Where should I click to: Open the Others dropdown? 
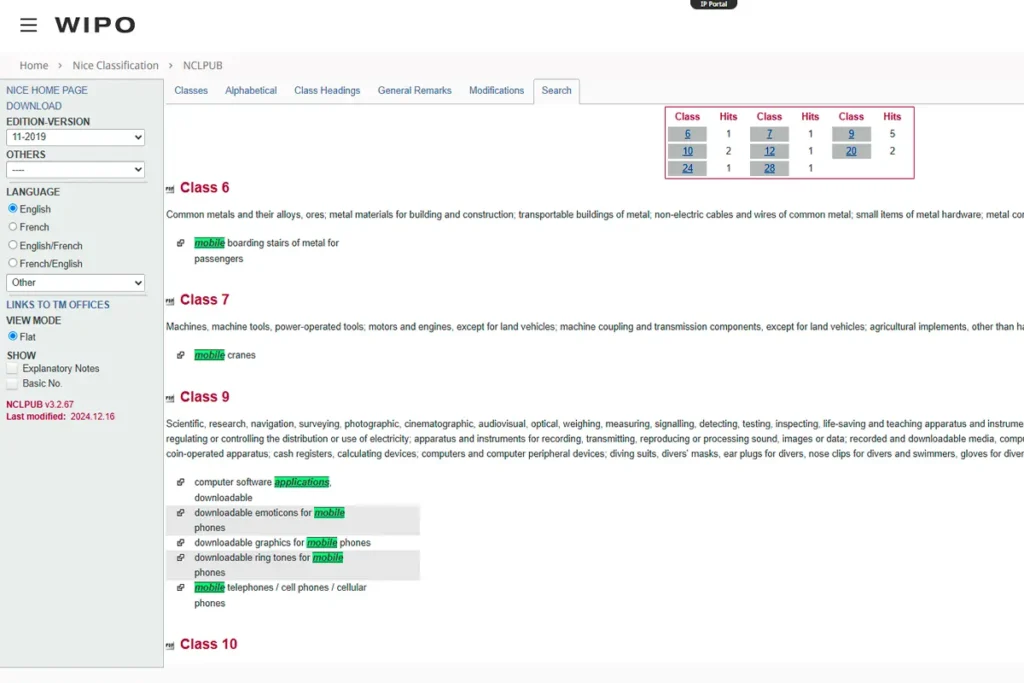[75, 170]
